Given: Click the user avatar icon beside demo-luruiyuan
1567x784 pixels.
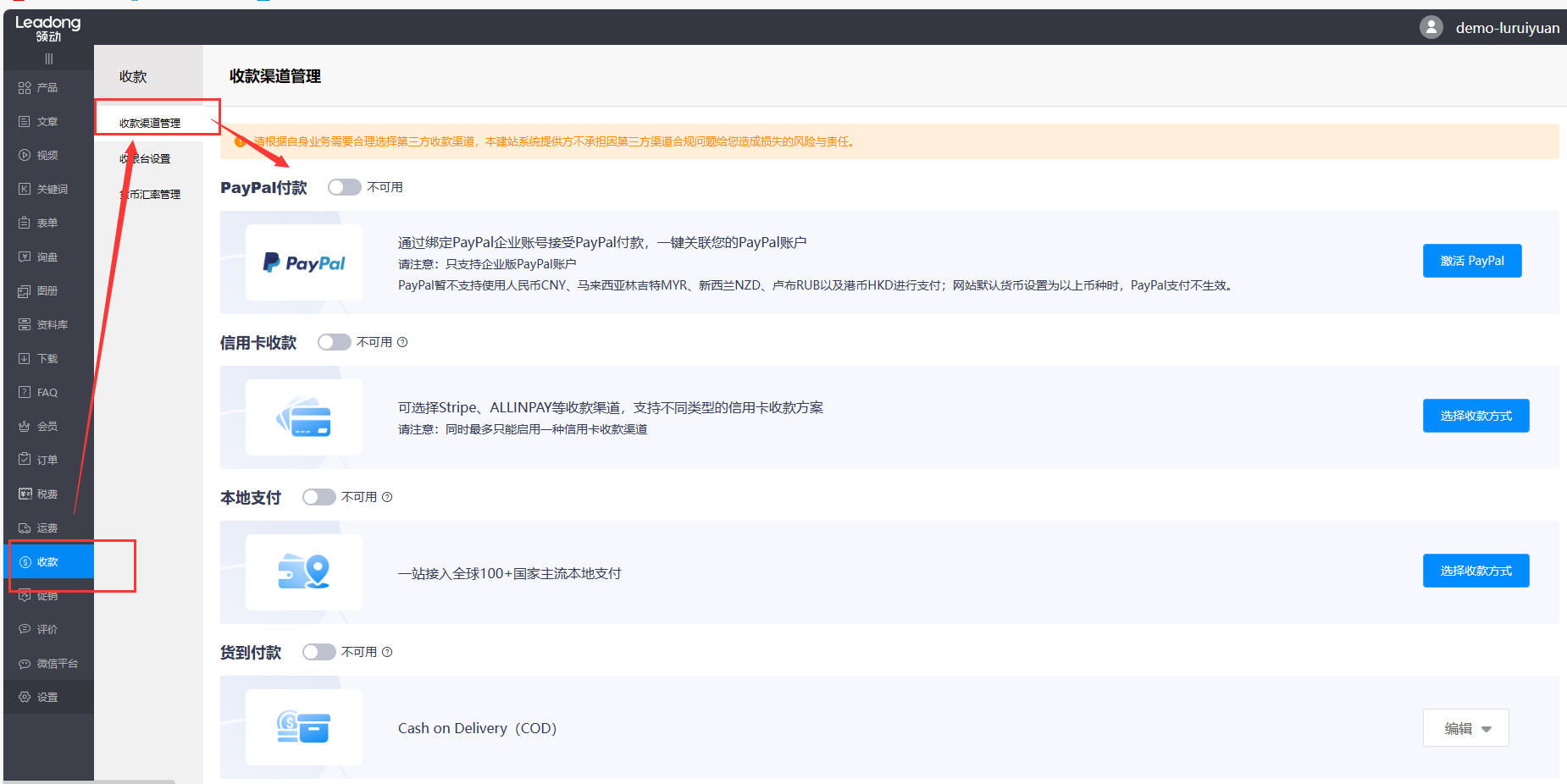Looking at the screenshot, I should pyautogui.click(x=1431, y=28).
